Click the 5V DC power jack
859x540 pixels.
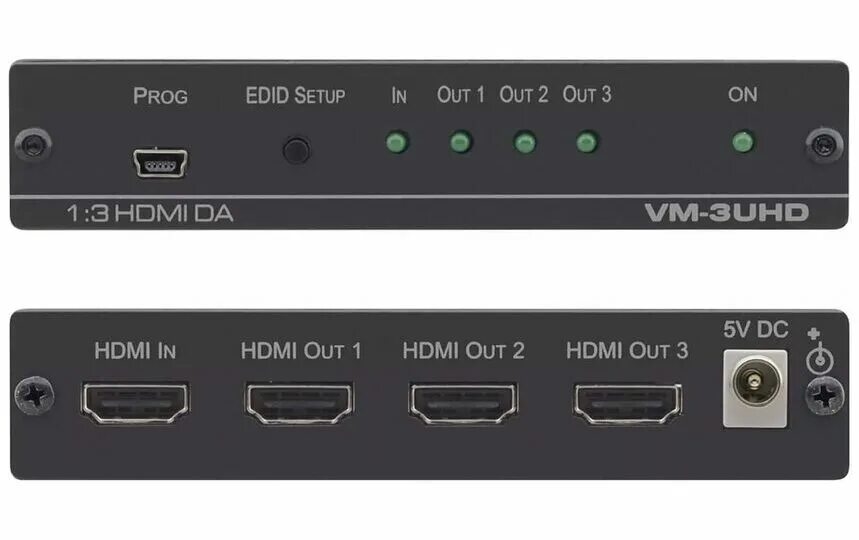pyautogui.click(x=755, y=389)
